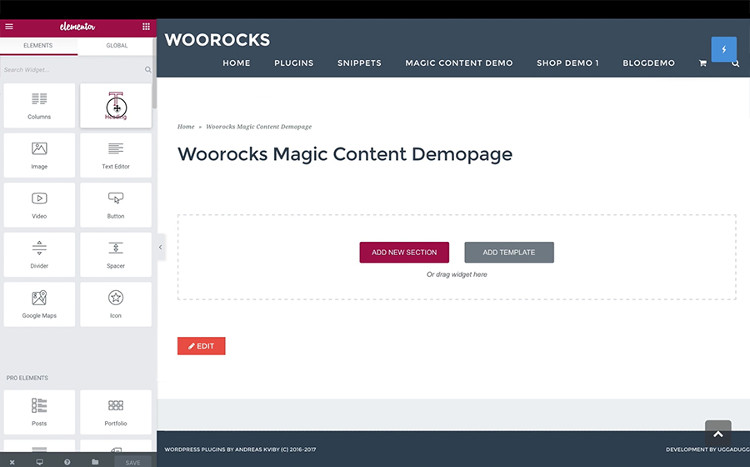Select the Google Maps widget
Screen dimensions: 750x467
pos(39,304)
